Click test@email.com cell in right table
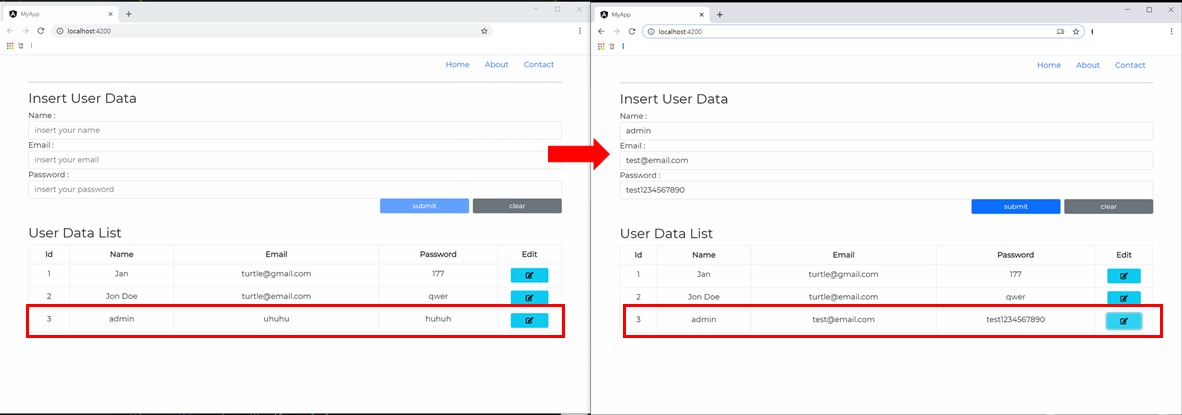The width and height of the screenshot is (1182, 415). [843, 320]
